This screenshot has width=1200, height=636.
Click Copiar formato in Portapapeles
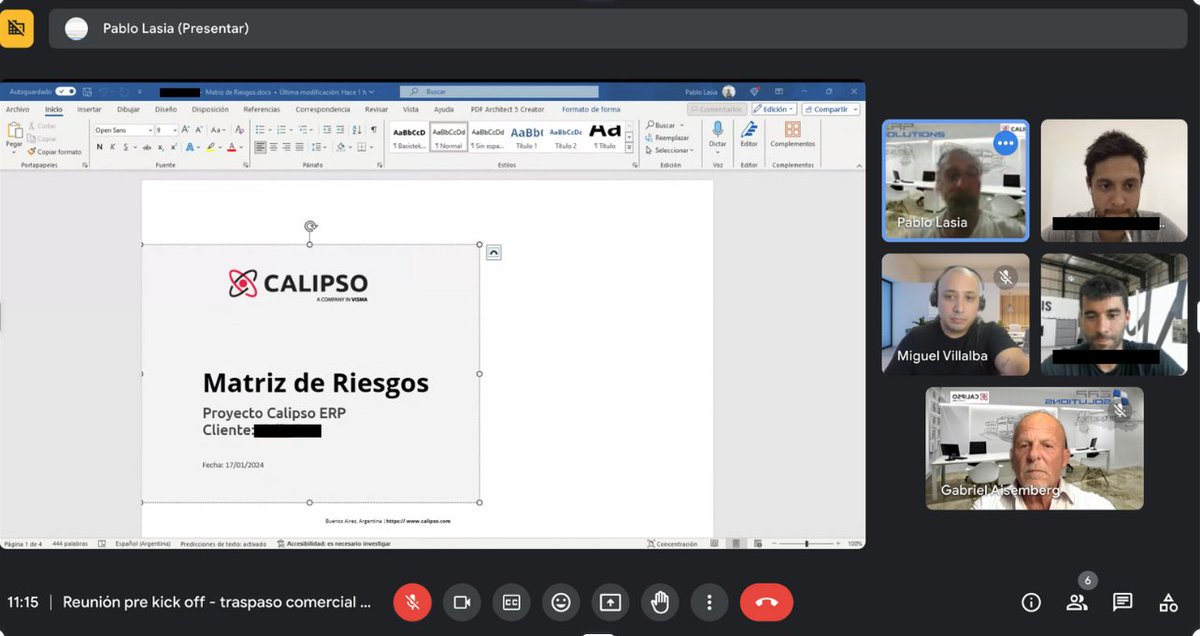click(56, 152)
